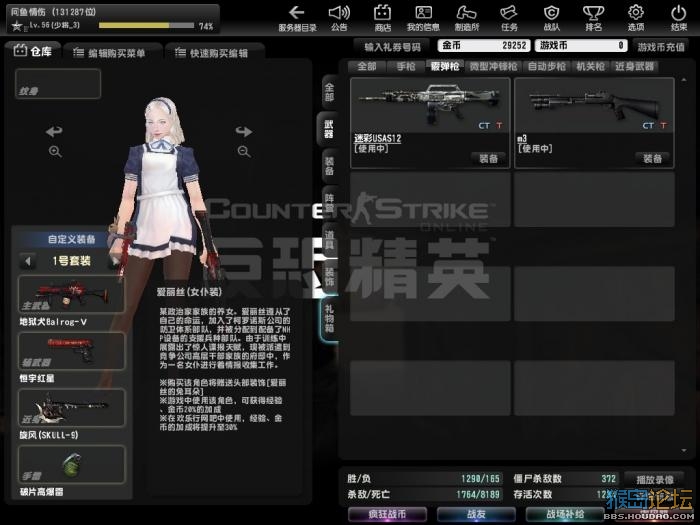The height and width of the screenshot is (525, 700).
Task: Click the level experience progress bar
Action: [x=146, y=25]
